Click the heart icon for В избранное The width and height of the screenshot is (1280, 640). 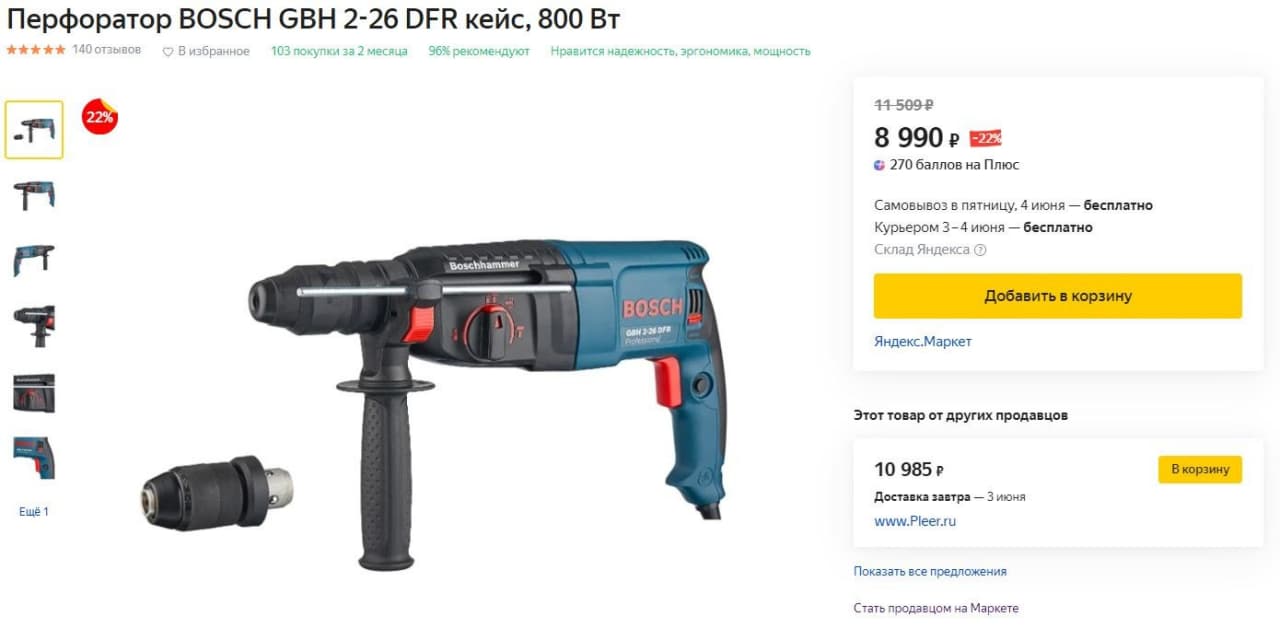pyautogui.click(x=168, y=52)
